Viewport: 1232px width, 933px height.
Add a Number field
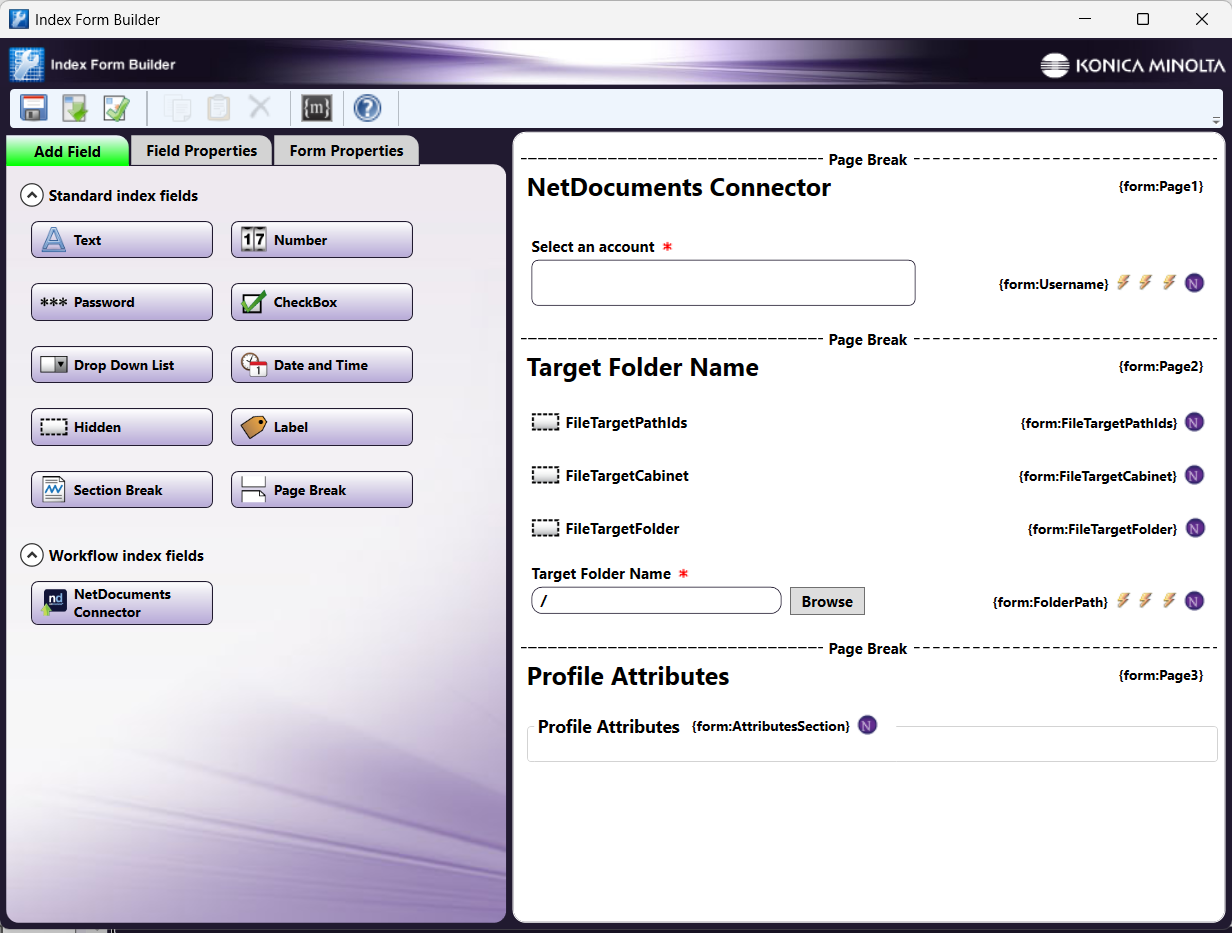(x=322, y=240)
